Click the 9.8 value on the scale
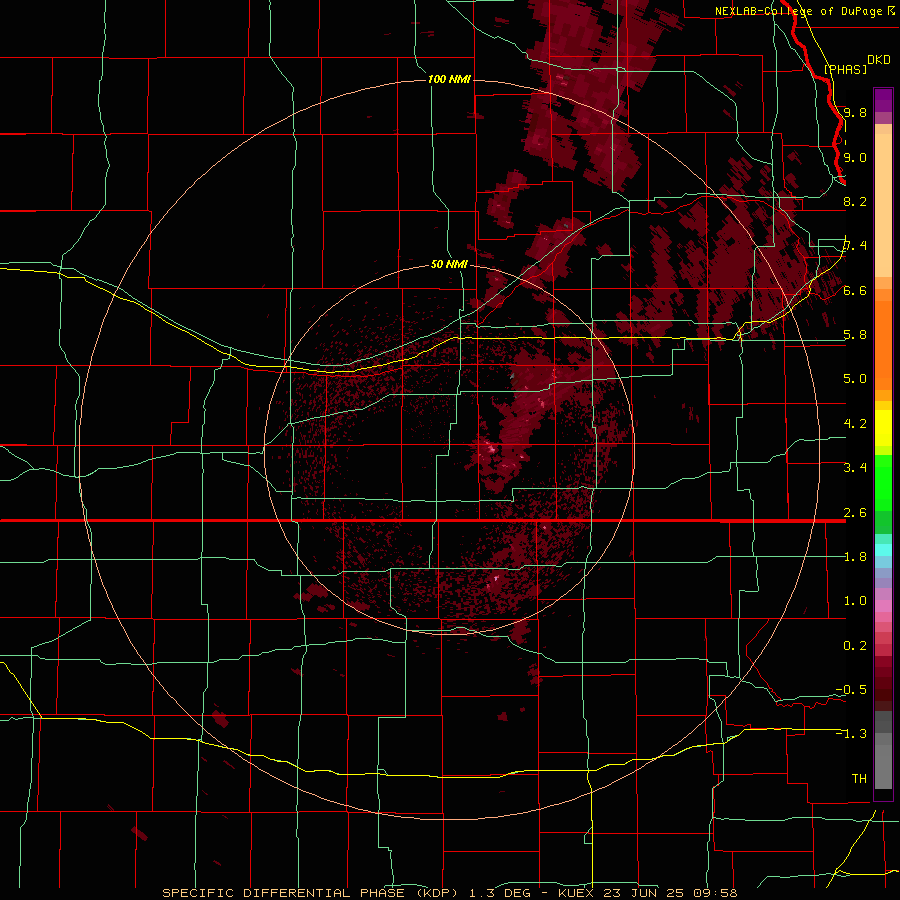The image size is (900, 900). click(x=855, y=112)
